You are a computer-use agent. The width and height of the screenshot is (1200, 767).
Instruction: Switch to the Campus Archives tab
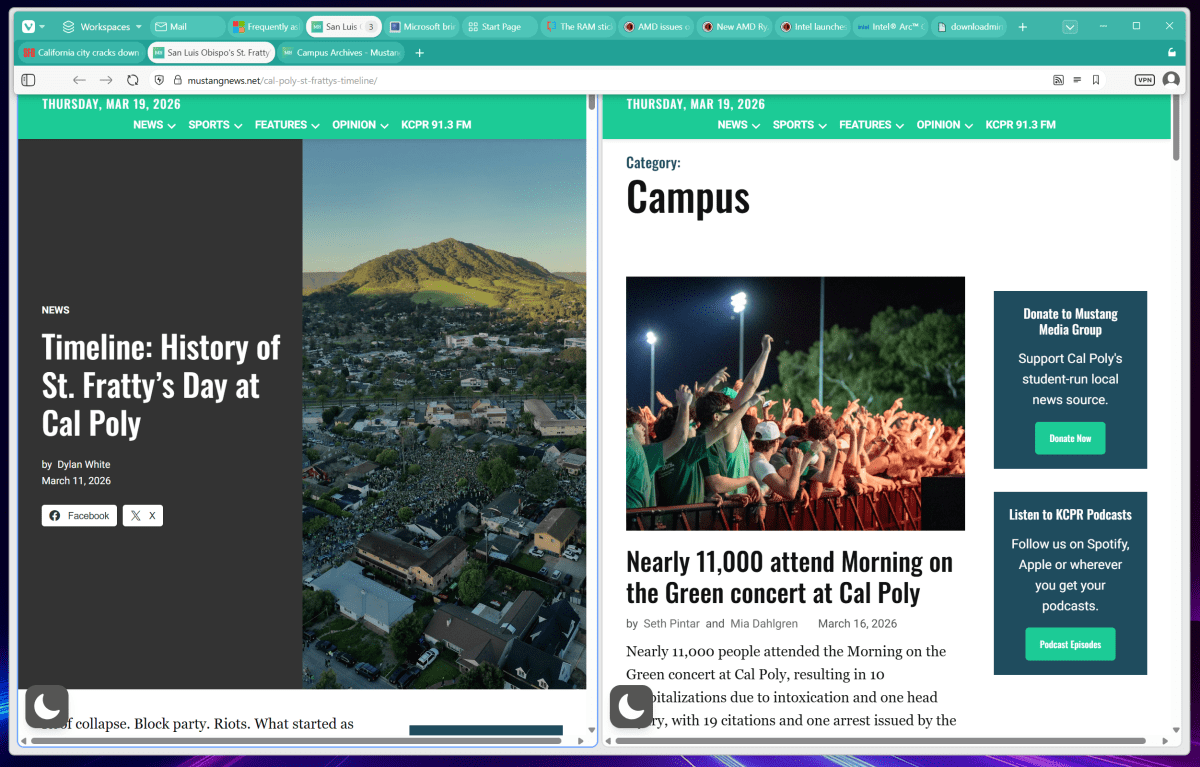pos(340,52)
